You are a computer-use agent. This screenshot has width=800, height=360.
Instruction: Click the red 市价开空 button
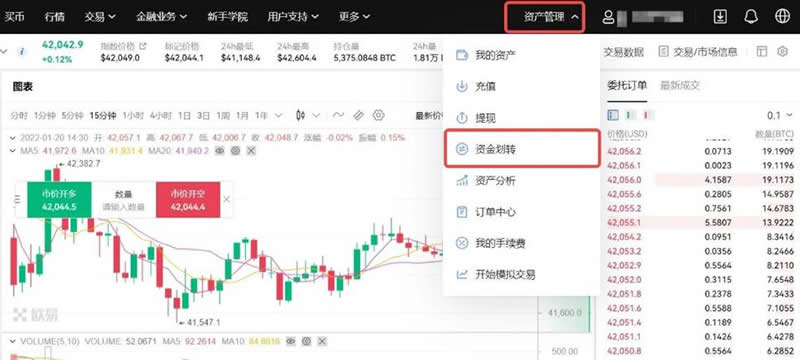point(188,200)
